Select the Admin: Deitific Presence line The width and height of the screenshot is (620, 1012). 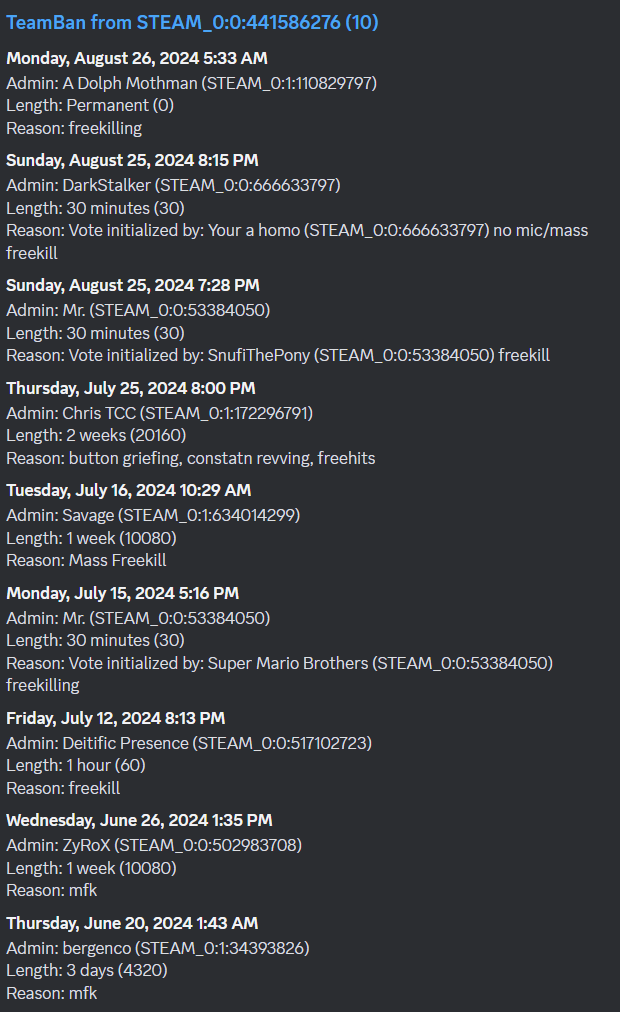click(189, 744)
